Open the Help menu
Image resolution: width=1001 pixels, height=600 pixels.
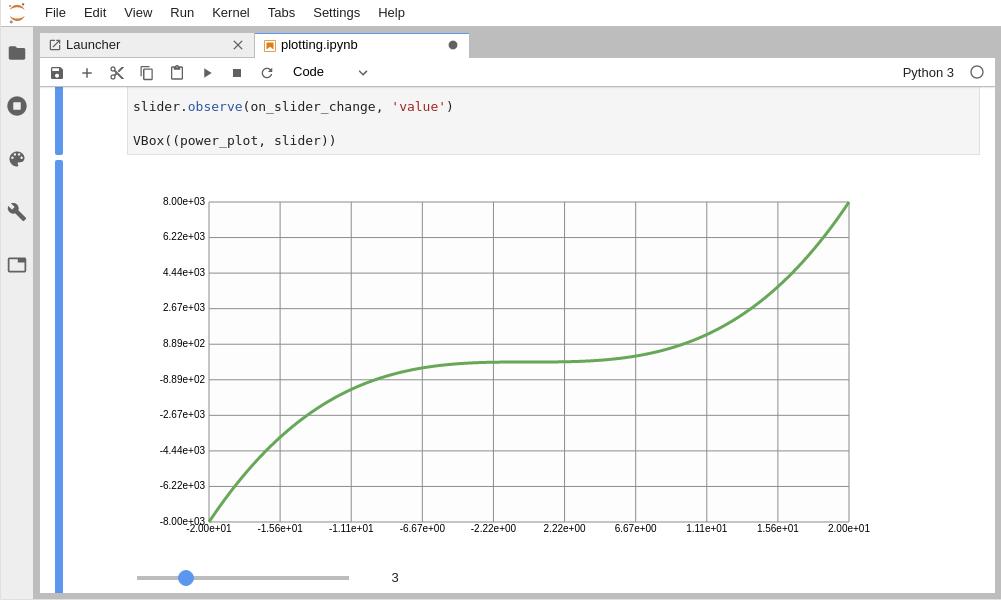391,13
